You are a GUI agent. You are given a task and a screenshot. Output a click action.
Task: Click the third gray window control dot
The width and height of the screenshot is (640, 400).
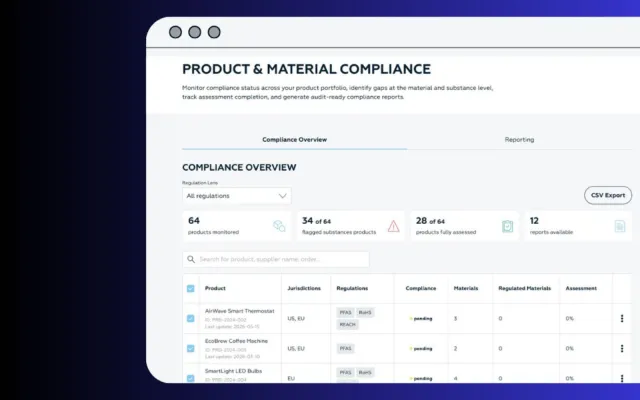coord(214,32)
